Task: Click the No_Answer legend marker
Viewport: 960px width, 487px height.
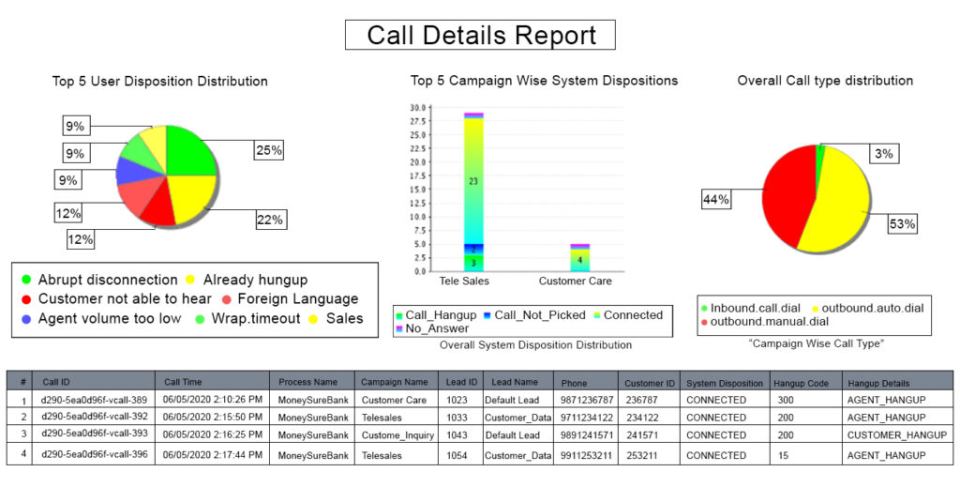Action: click(400, 328)
